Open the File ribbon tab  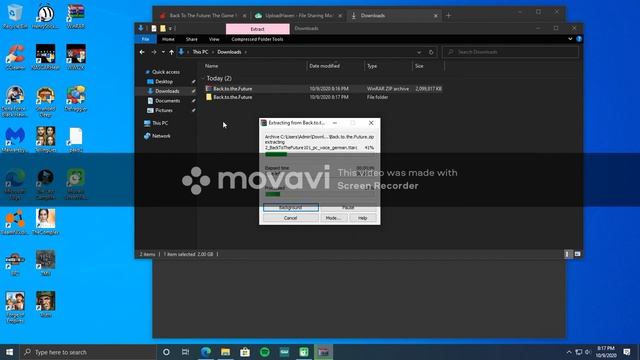(145, 39)
